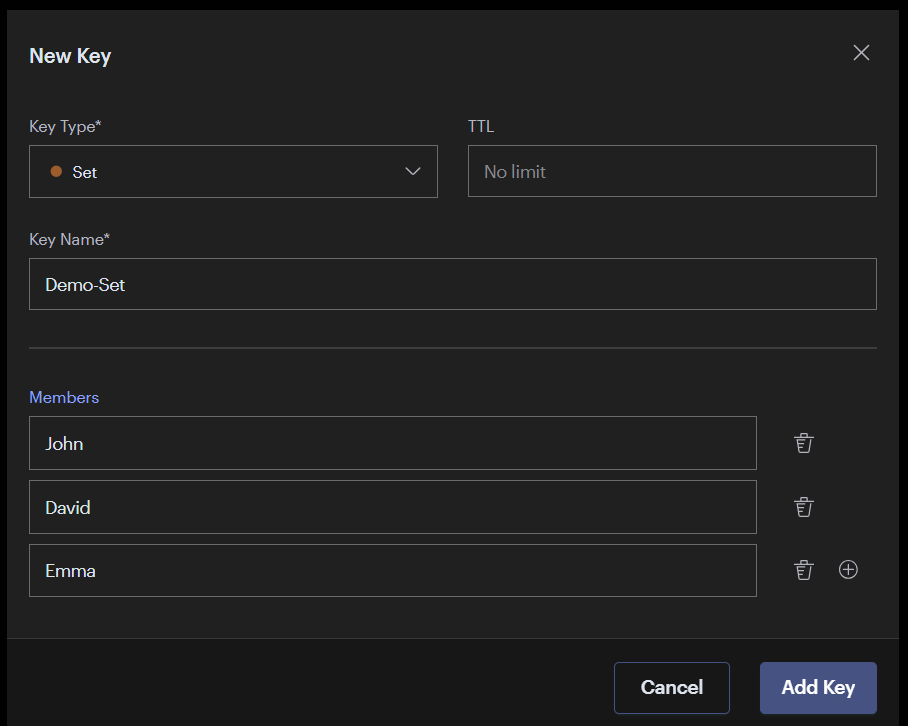Click the orange Set type indicator dot
The image size is (908, 726).
(x=55, y=172)
